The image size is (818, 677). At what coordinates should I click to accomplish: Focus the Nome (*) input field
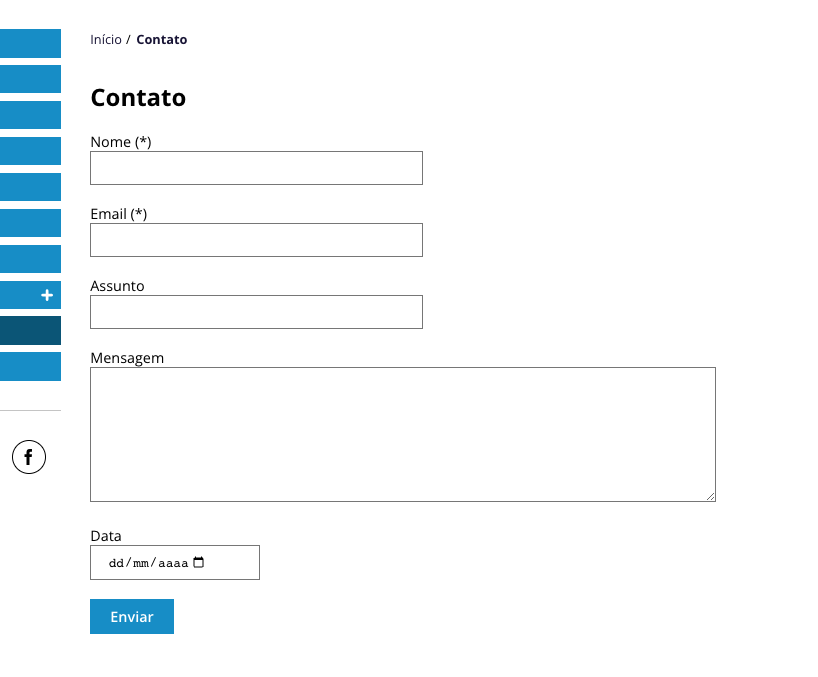point(256,167)
